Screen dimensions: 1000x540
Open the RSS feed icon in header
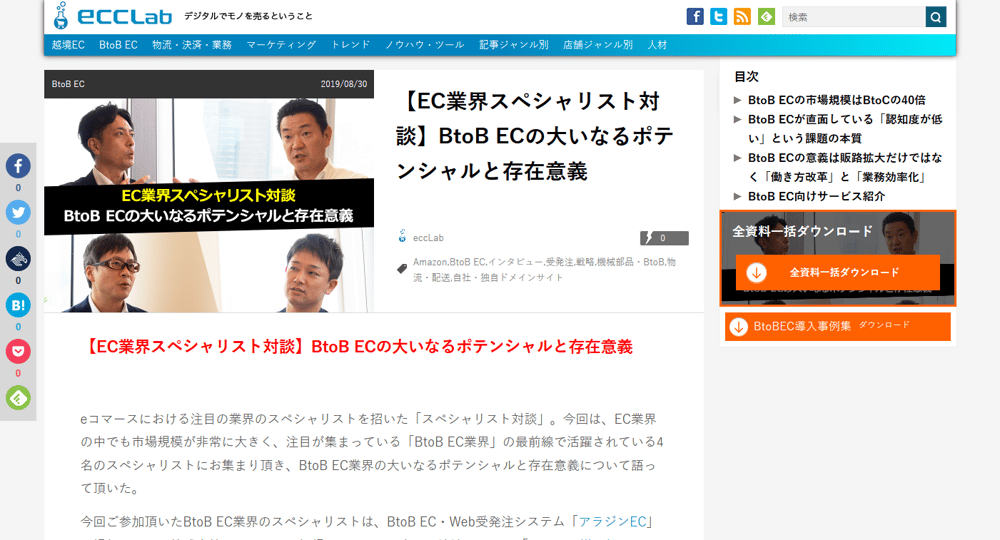[742, 16]
